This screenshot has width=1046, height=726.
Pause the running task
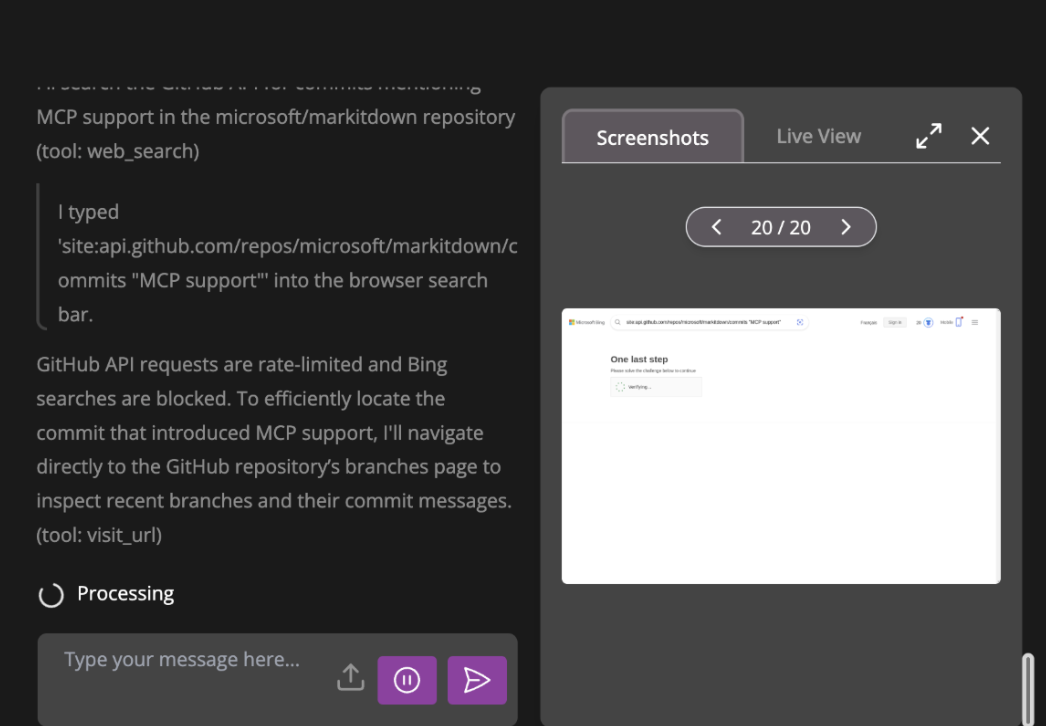(407, 680)
